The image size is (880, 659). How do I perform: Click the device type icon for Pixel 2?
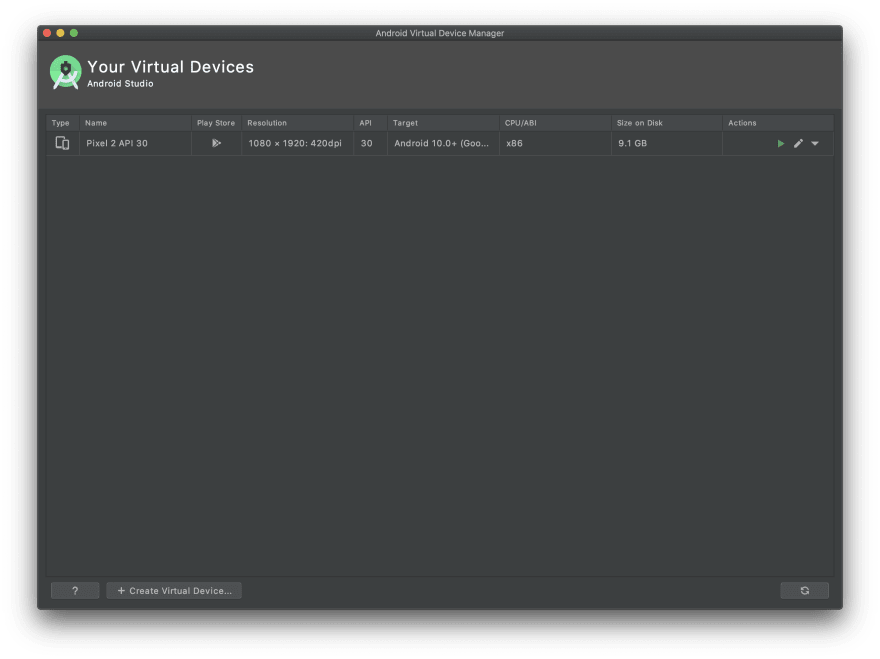pyautogui.click(x=62, y=143)
